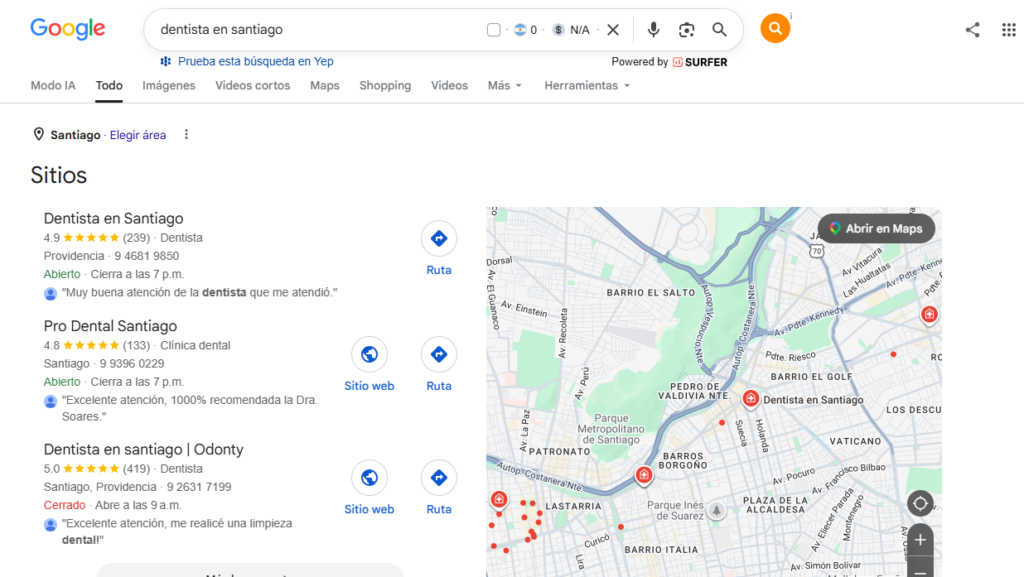Click the 'Elegir área' link
Screen dimensions: 1024x577
[x=138, y=135]
